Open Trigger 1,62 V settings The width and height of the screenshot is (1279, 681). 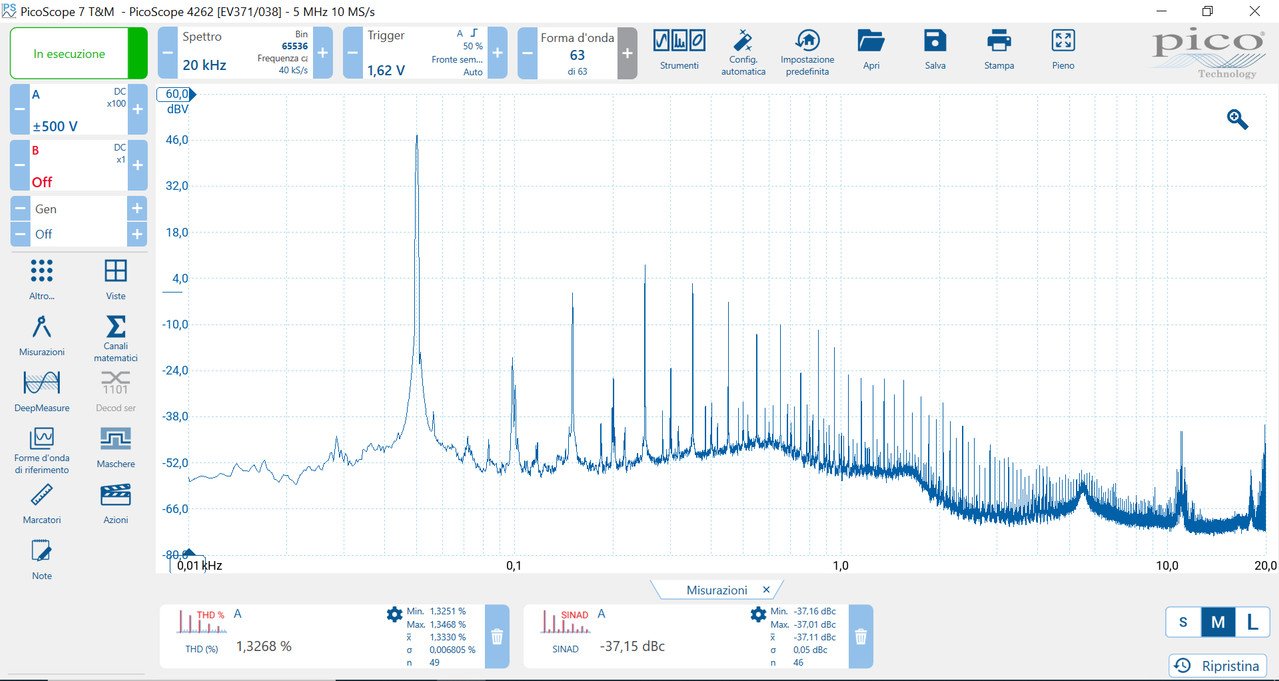click(x=425, y=53)
